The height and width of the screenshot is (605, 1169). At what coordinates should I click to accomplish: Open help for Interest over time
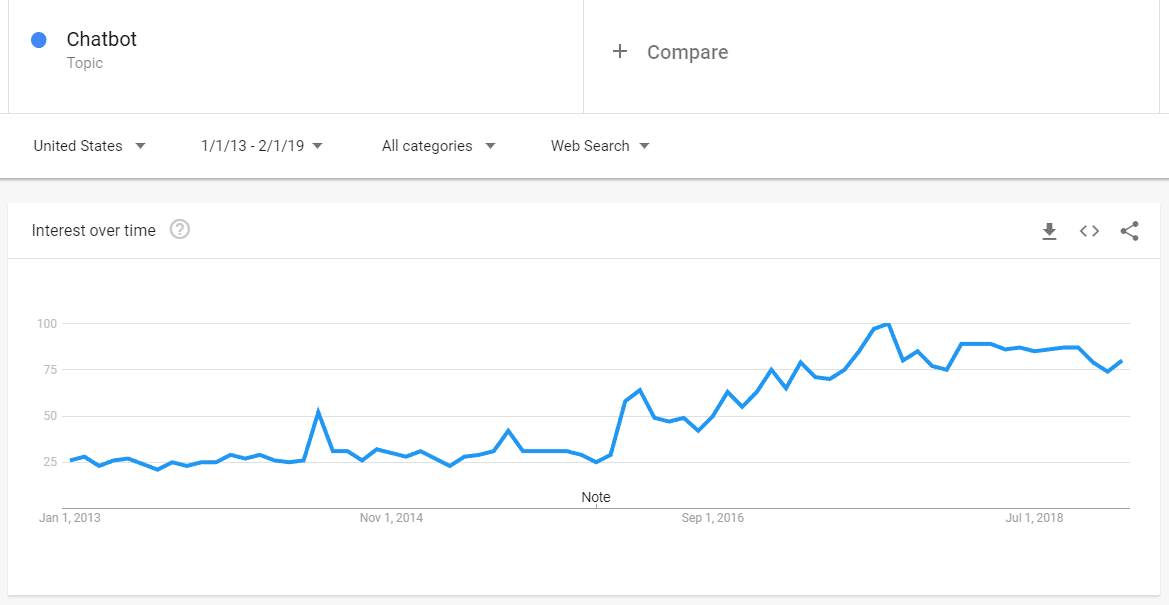click(180, 230)
